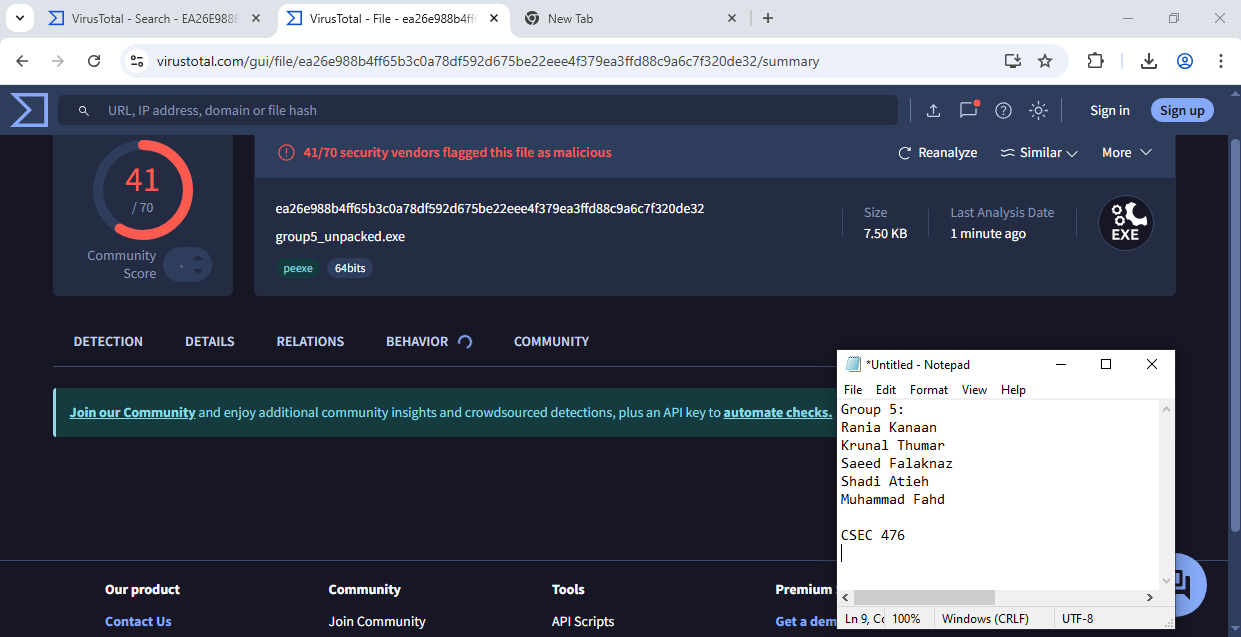Click the browser back arrow
The height and width of the screenshot is (637, 1241).
click(22, 61)
